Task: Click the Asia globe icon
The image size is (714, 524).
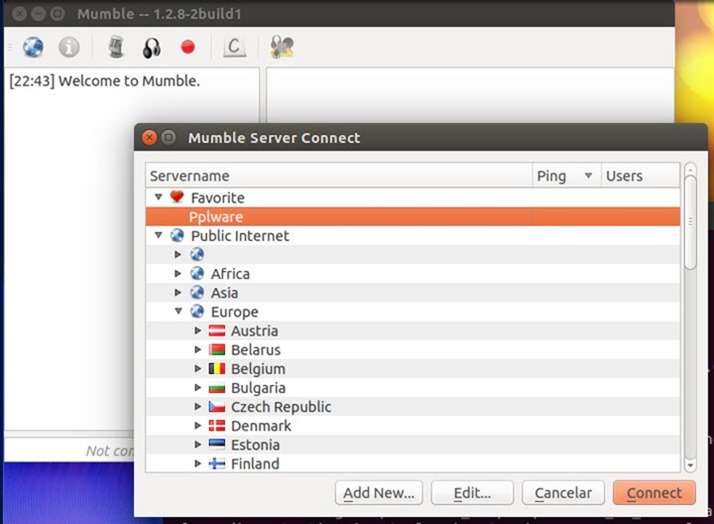Action: click(x=197, y=292)
